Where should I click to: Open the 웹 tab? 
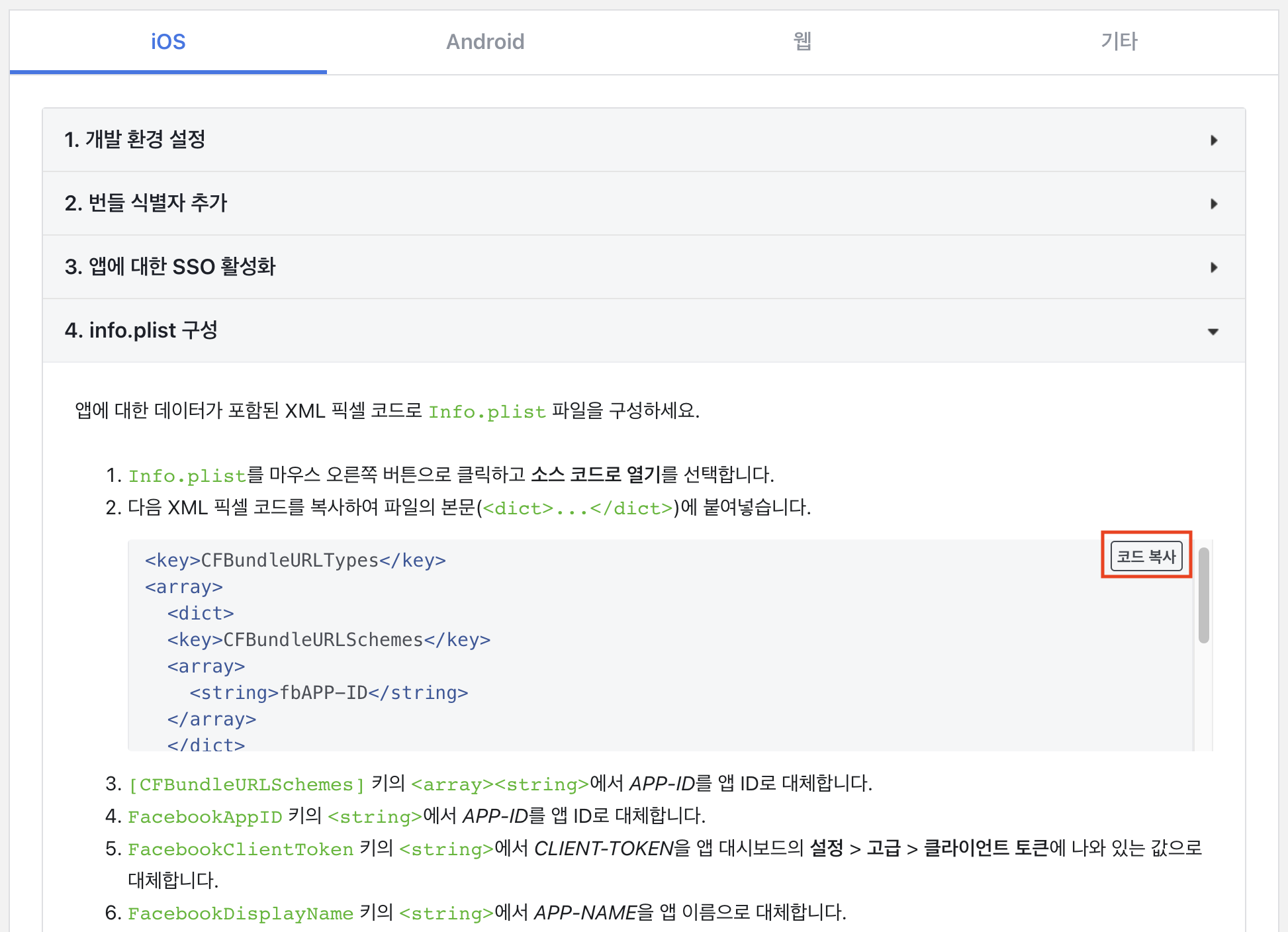coord(802,42)
